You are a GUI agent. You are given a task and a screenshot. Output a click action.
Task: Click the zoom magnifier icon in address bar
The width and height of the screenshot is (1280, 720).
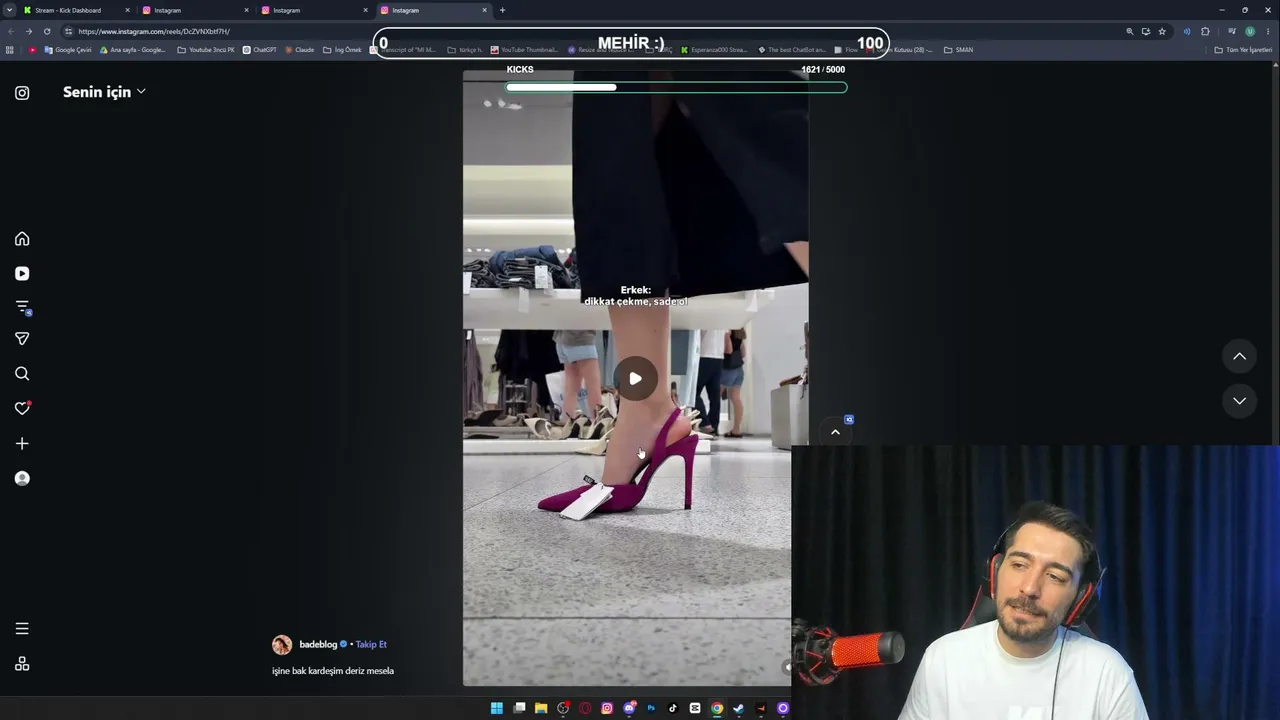coord(1130,31)
